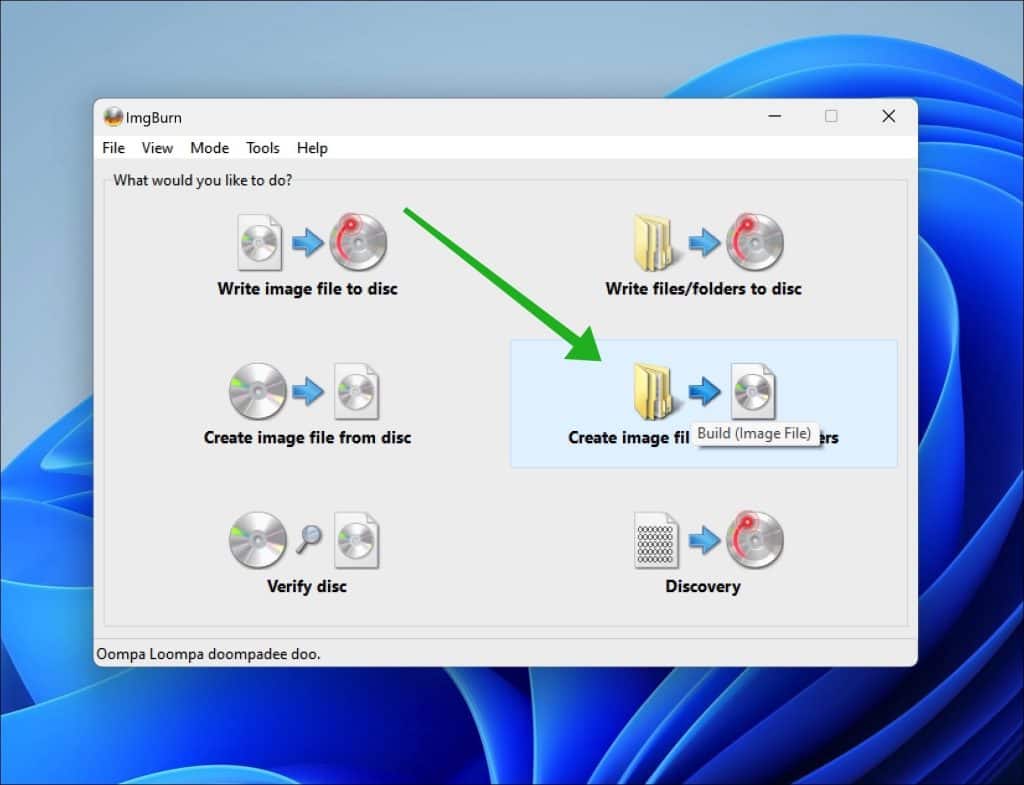
Task: Click the Create image file from files/folders icon
Action: pyautogui.click(x=704, y=391)
